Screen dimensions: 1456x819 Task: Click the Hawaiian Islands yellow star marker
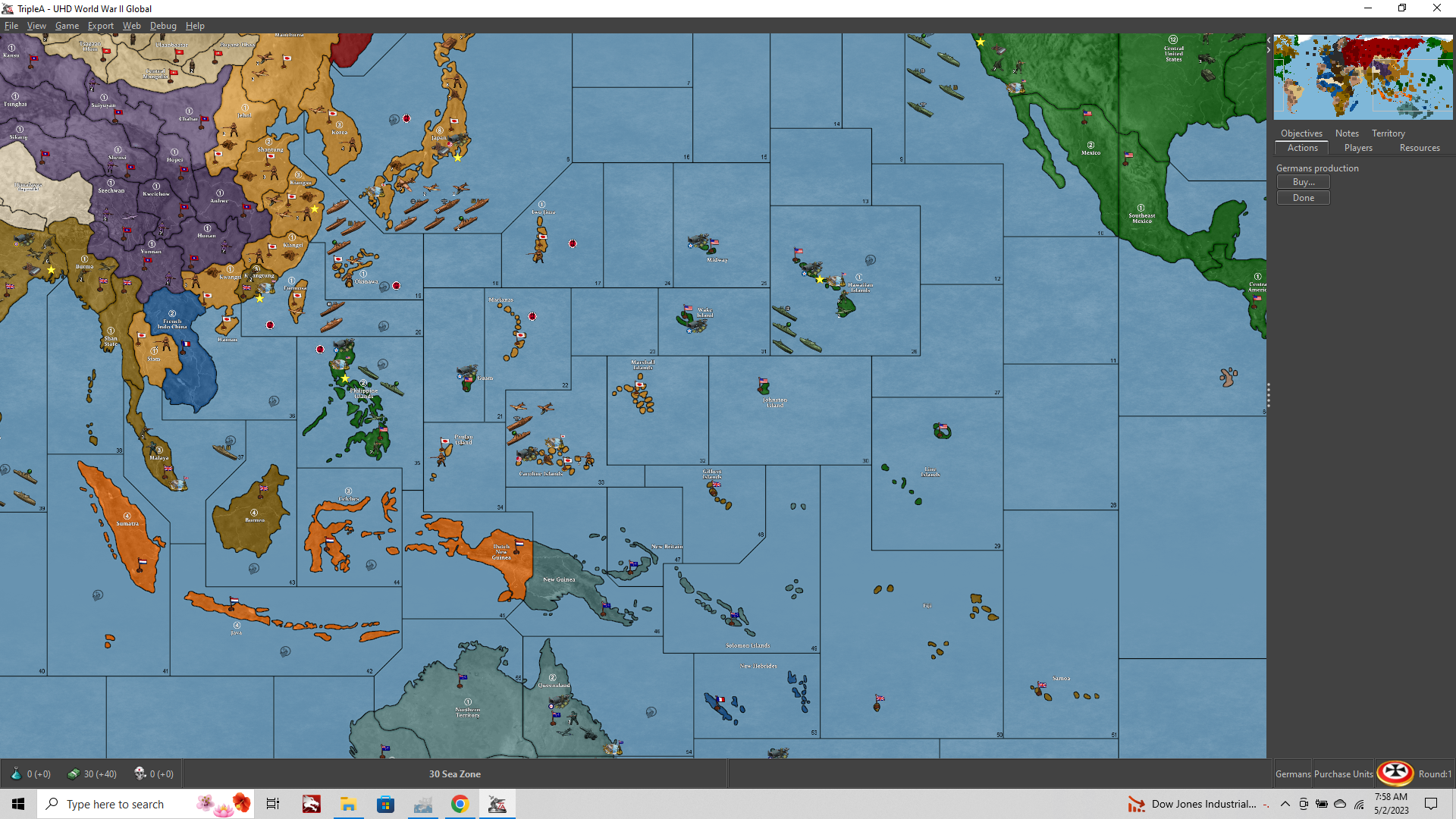pos(820,280)
